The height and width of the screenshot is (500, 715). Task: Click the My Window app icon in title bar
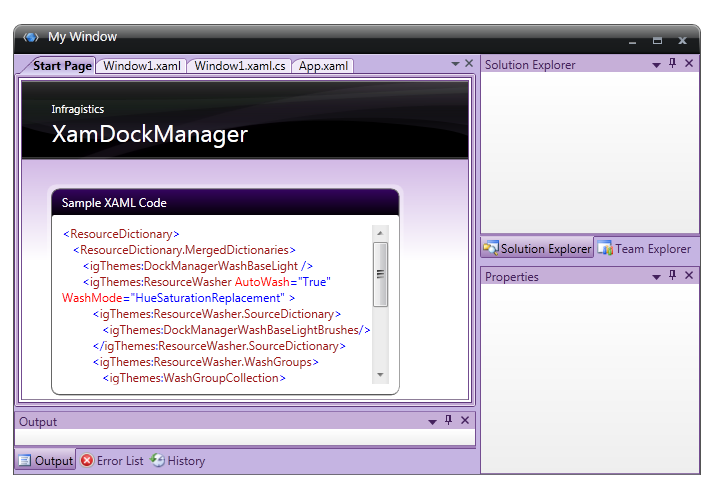coord(31,37)
